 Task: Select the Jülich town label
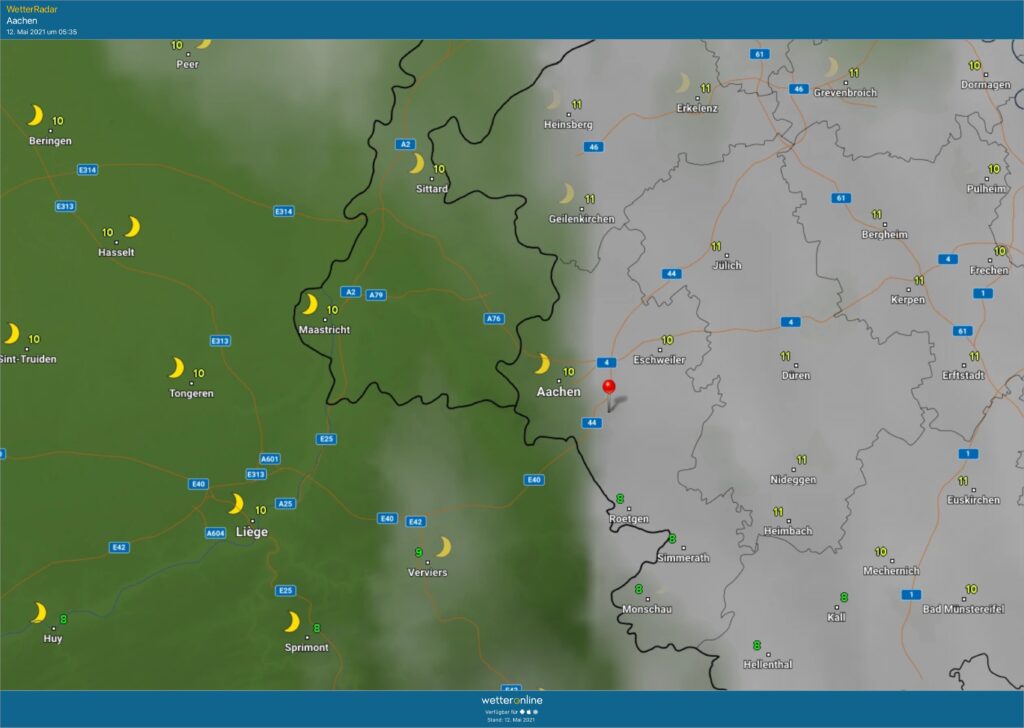click(x=727, y=265)
